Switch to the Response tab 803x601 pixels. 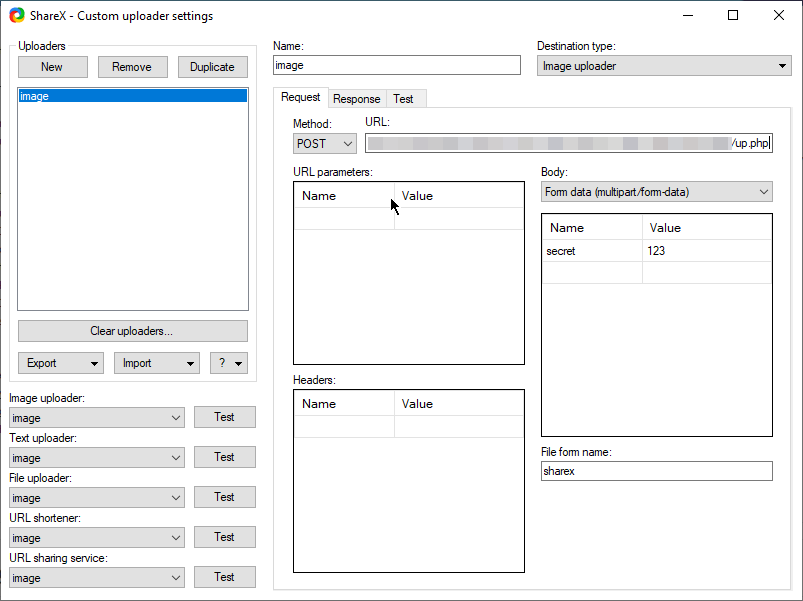357,98
